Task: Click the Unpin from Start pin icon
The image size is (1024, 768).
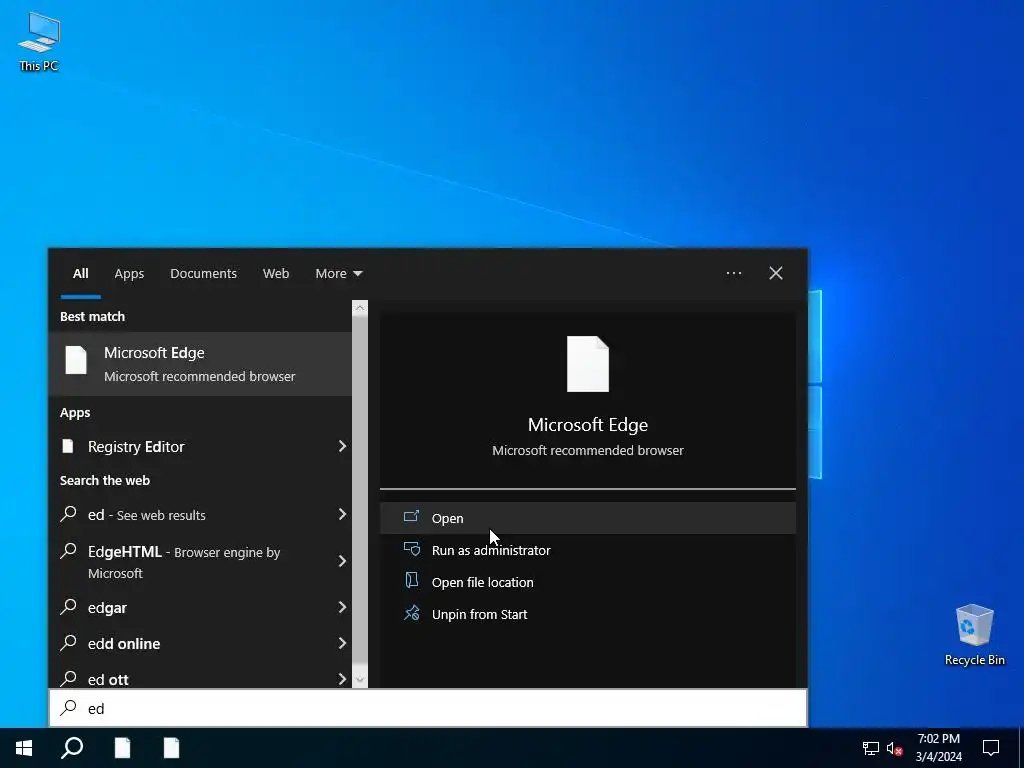Action: [411, 613]
